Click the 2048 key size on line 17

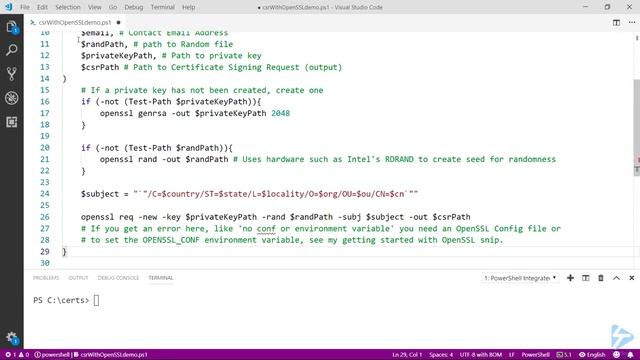(x=280, y=113)
